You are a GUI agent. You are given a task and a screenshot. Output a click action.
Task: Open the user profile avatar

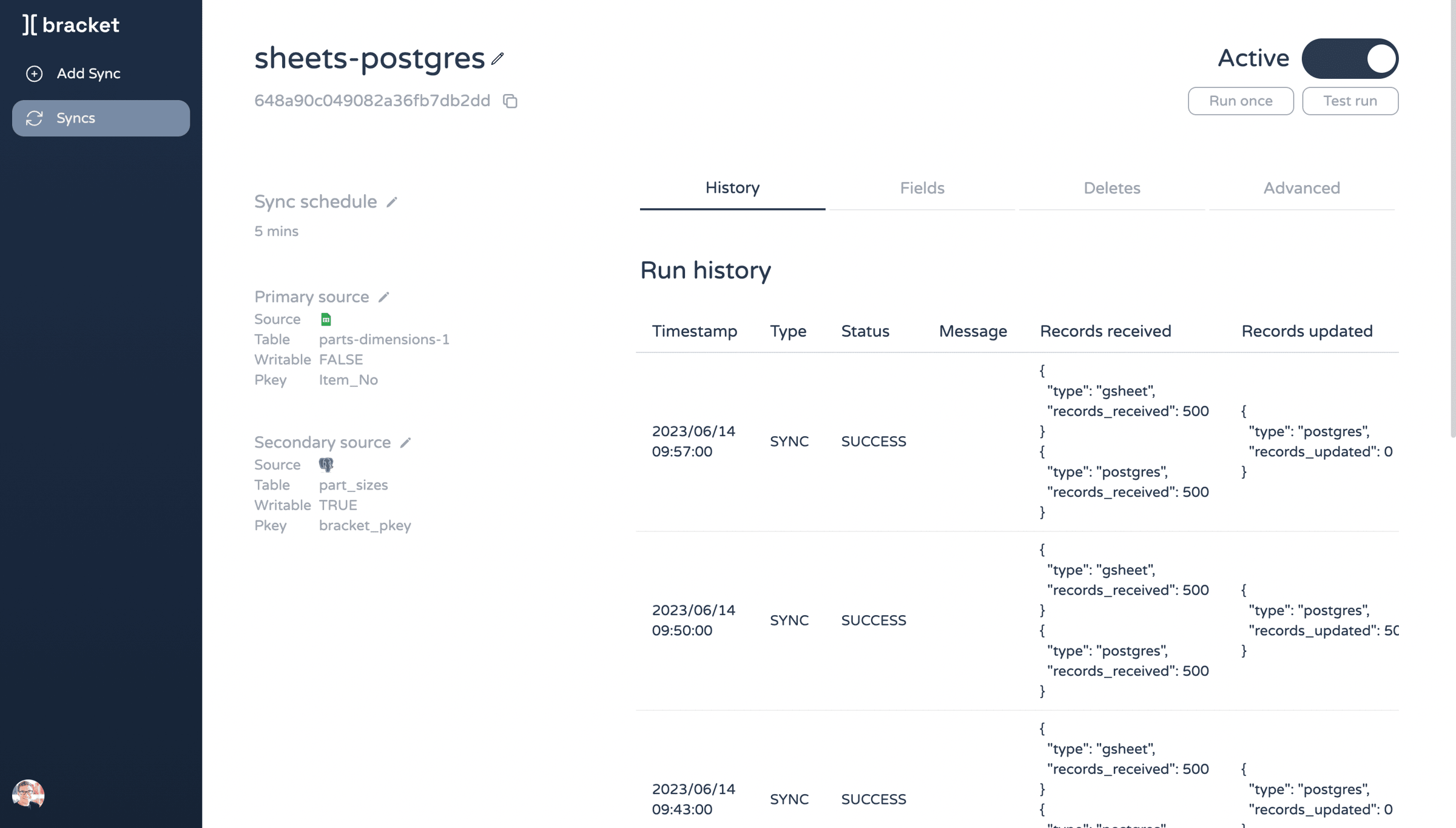pyautogui.click(x=28, y=795)
